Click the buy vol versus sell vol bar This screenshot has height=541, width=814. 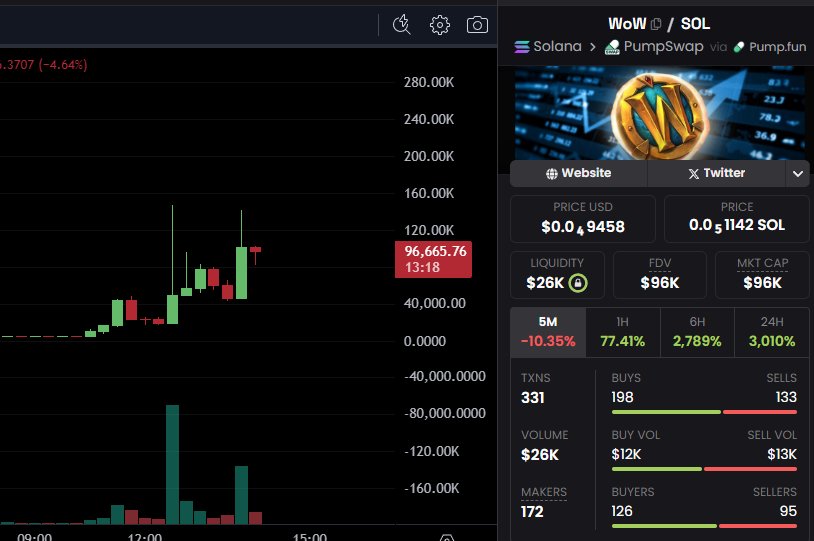pos(704,469)
